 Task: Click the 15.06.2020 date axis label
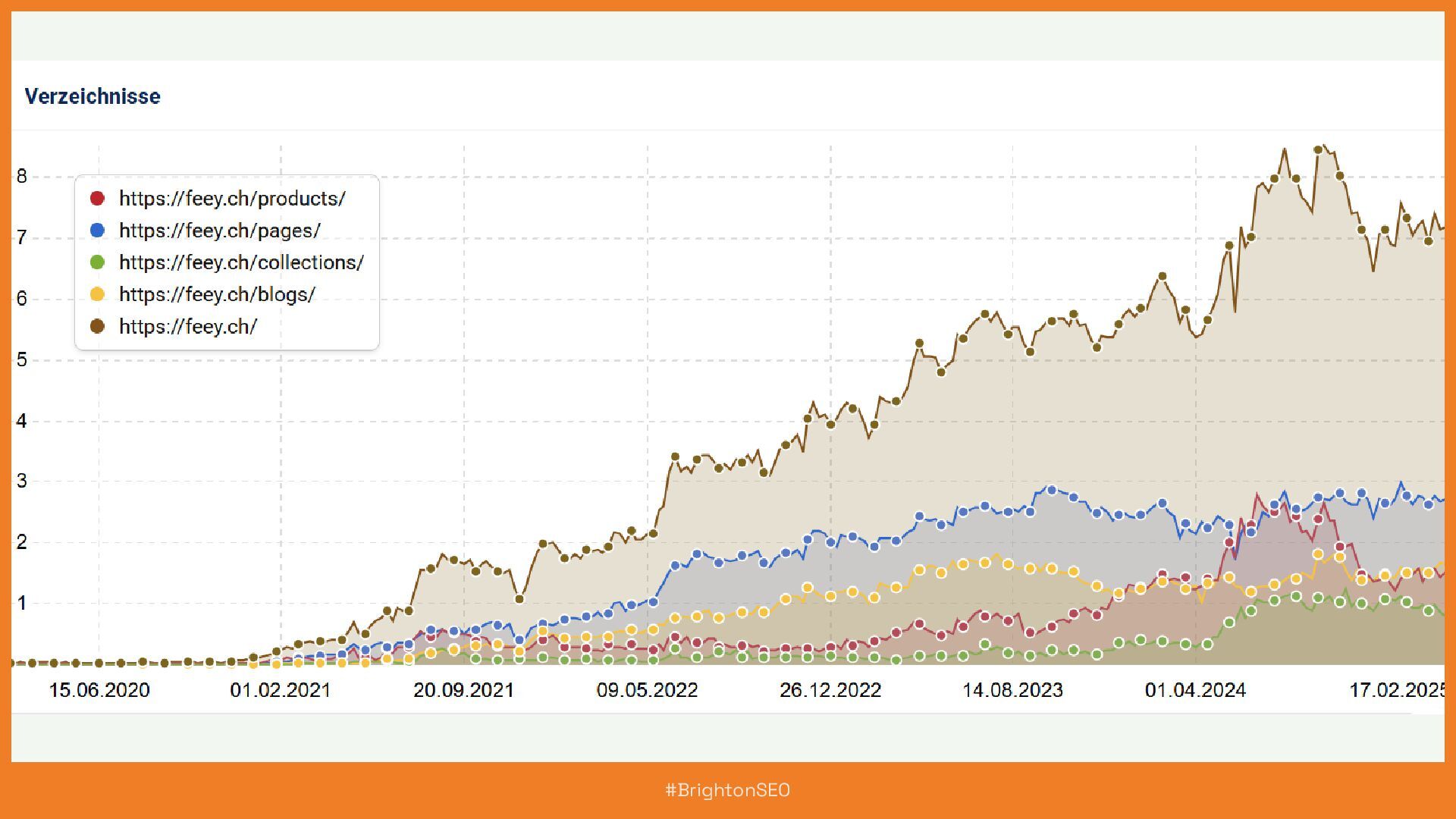tap(99, 690)
